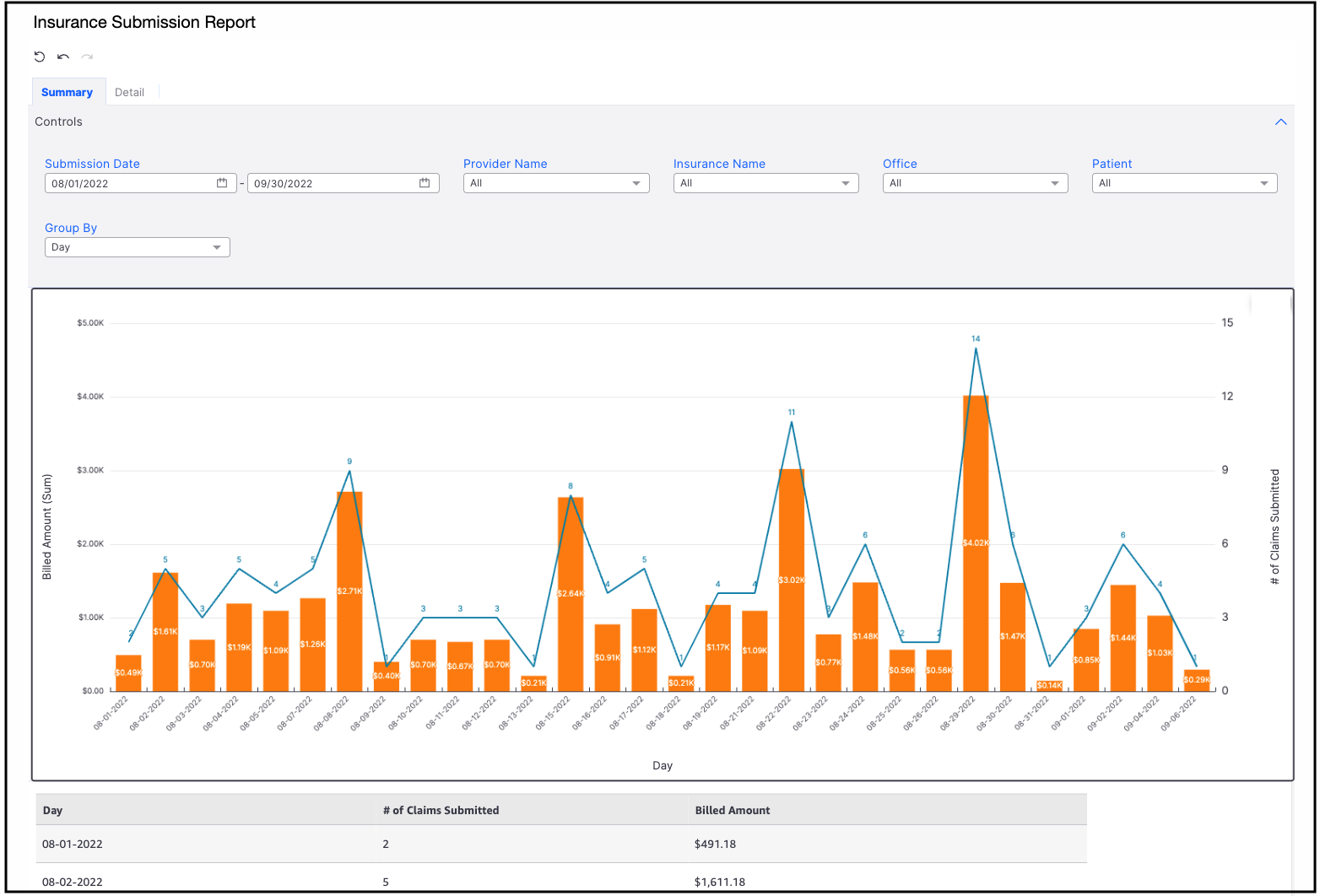Open the Patient filter dropdown
This screenshot has height=896, width=1320.
(1184, 183)
